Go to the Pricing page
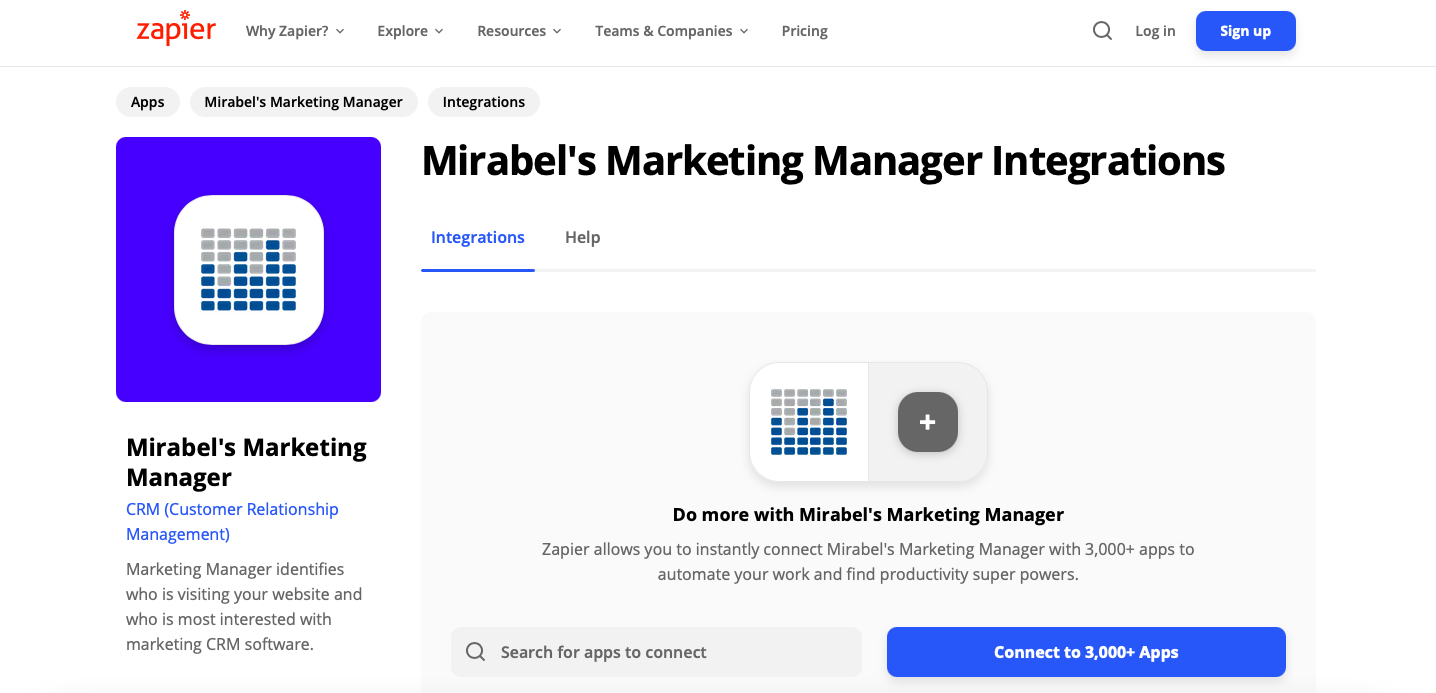Image resolution: width=1436 pixels, height=693 pixels. pos(804,31)
